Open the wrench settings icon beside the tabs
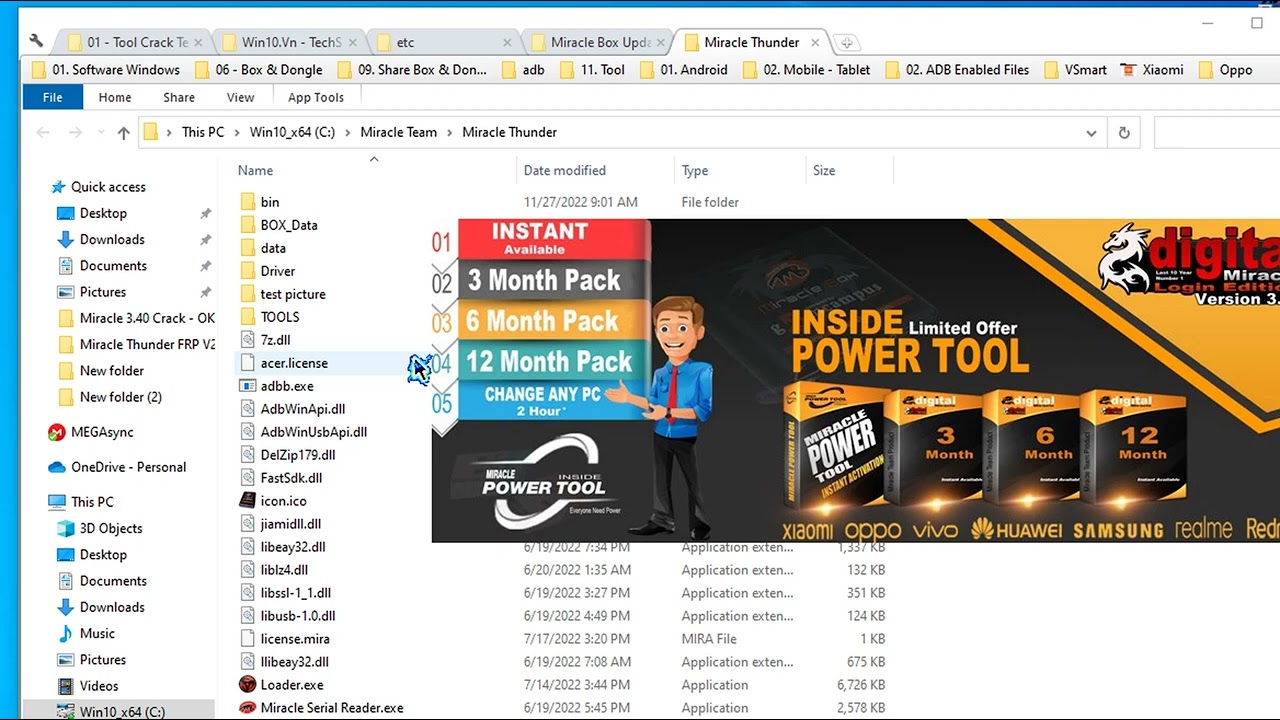The width and height of the screenshot is (1280, 720). coord(36,42)
